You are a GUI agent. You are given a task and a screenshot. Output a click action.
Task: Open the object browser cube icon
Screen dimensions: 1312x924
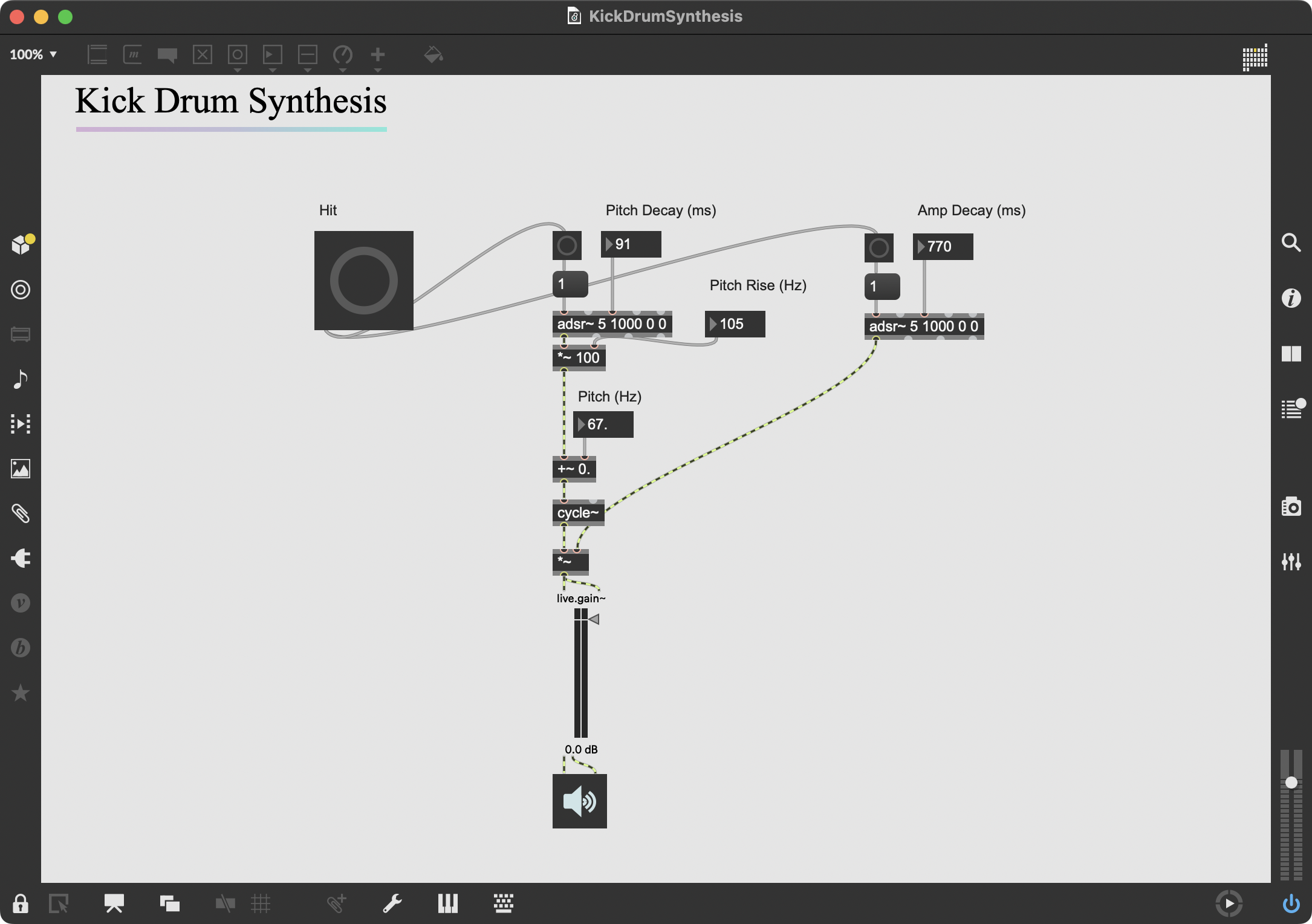pyautogui.click(x=21, y=245)
